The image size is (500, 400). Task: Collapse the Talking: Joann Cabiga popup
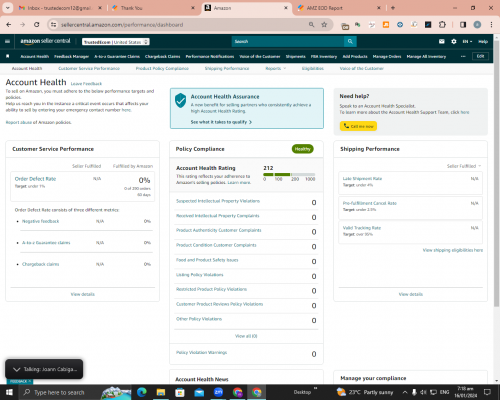tap(16, 369)
